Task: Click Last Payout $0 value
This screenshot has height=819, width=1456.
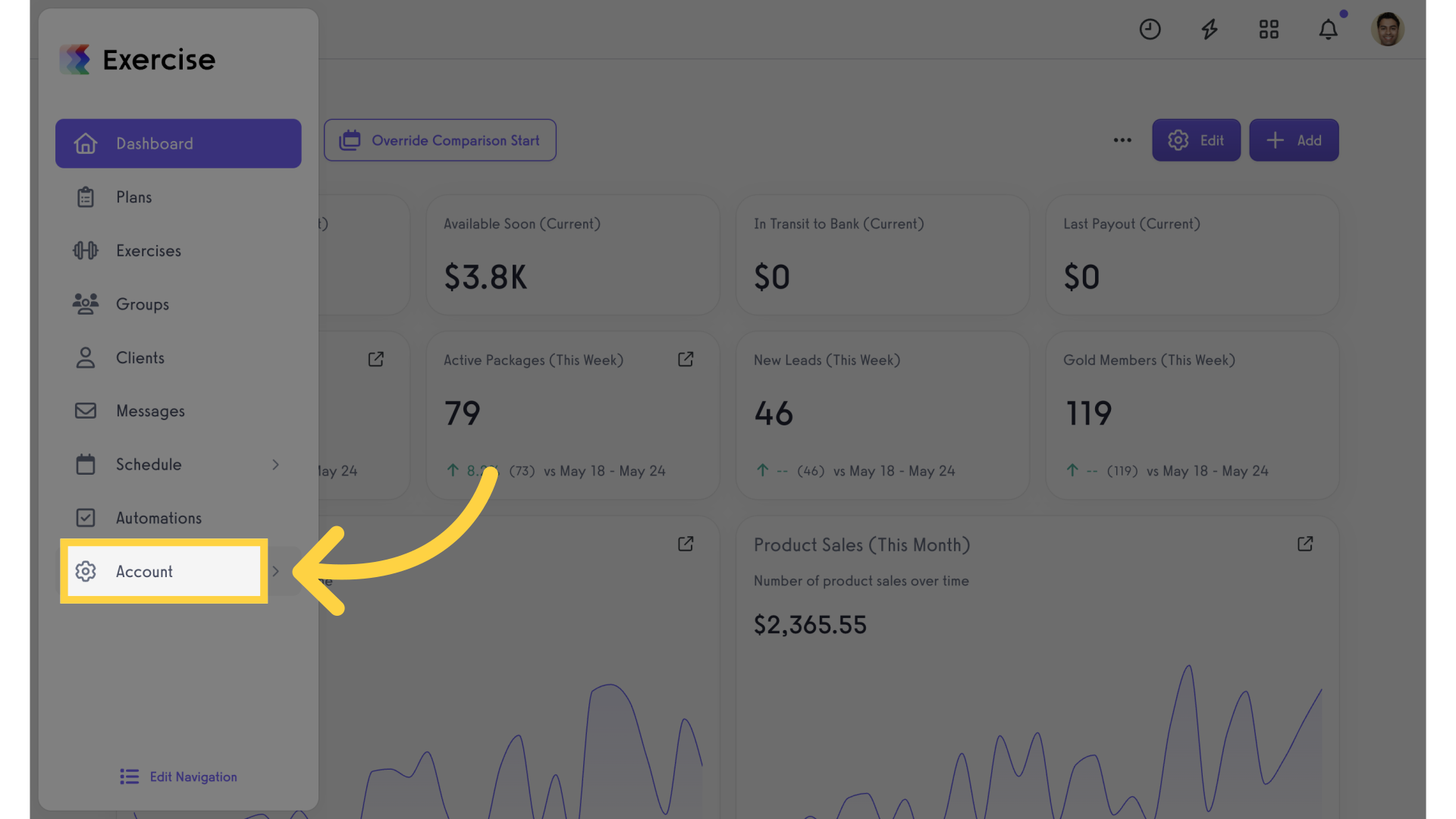Action: pyautogui.click(x=1081, y=278)
